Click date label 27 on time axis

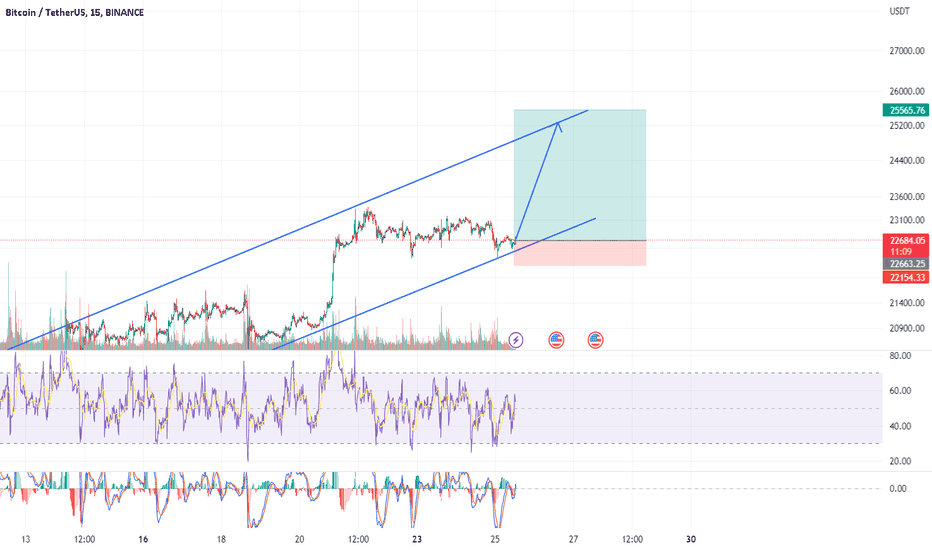(573, 539)
